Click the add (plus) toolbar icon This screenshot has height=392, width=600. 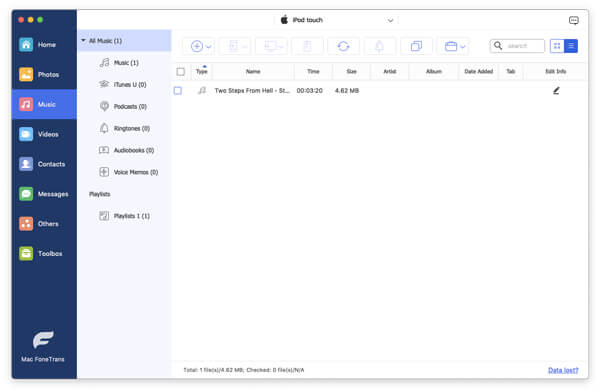tap(197, 46)
